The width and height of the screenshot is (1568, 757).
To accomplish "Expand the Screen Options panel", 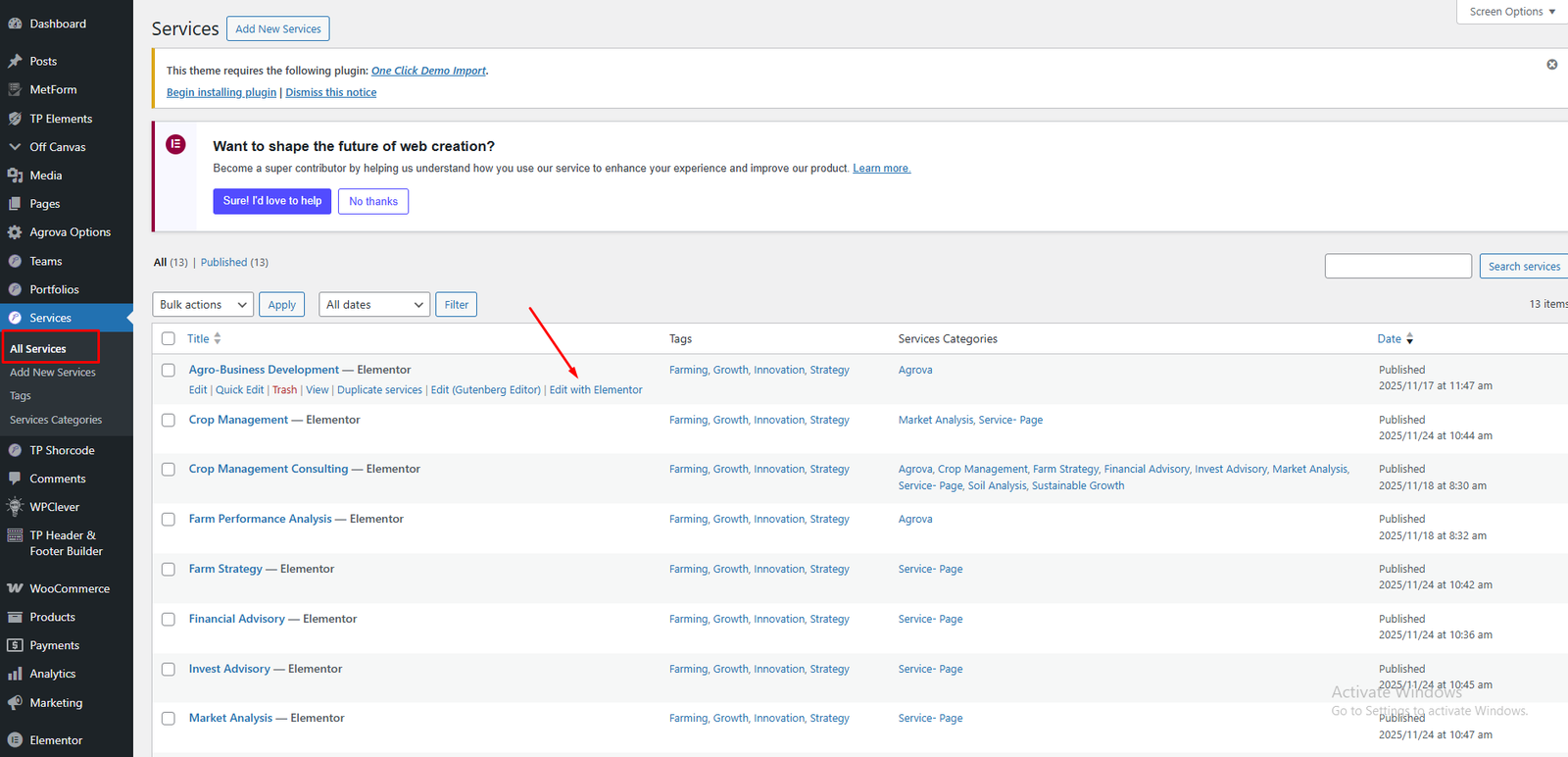I will 1512,12.
